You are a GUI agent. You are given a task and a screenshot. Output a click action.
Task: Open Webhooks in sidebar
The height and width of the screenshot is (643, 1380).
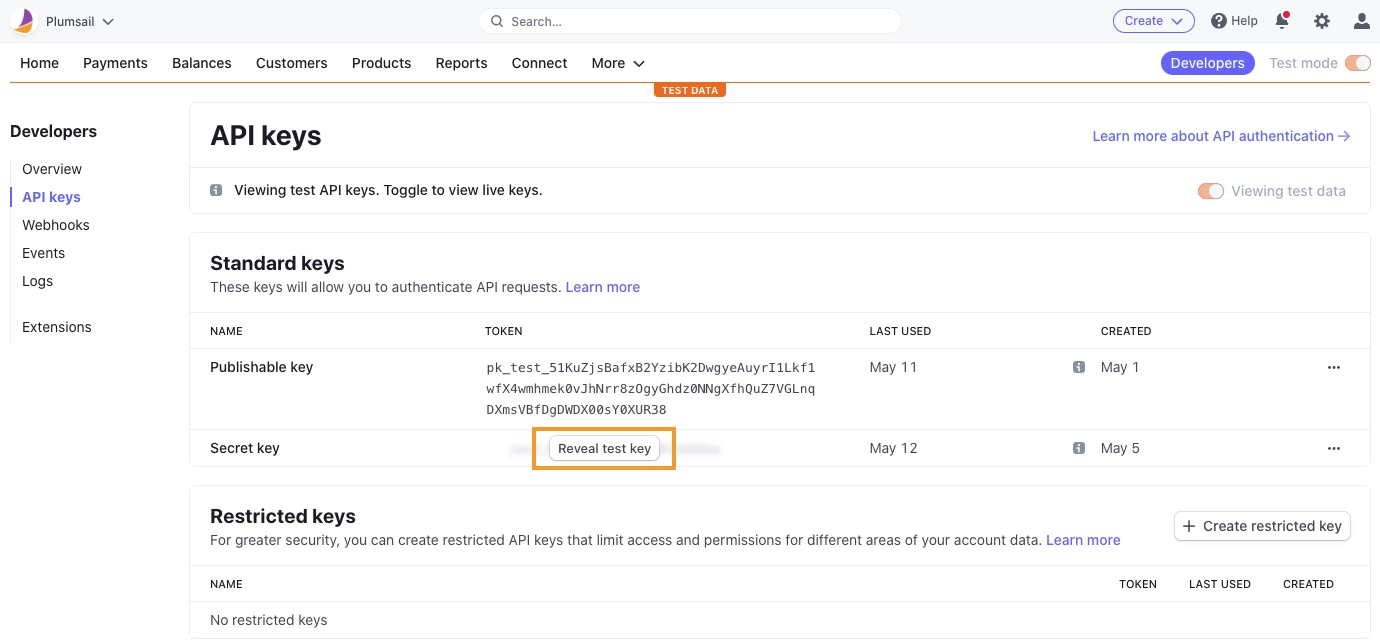click(56, 225)
